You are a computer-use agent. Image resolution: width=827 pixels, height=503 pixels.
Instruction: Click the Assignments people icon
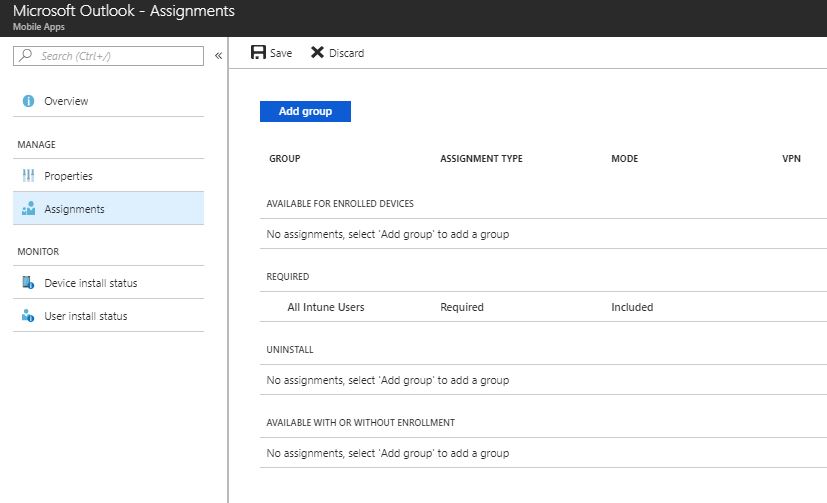click(x=28, y=209)
